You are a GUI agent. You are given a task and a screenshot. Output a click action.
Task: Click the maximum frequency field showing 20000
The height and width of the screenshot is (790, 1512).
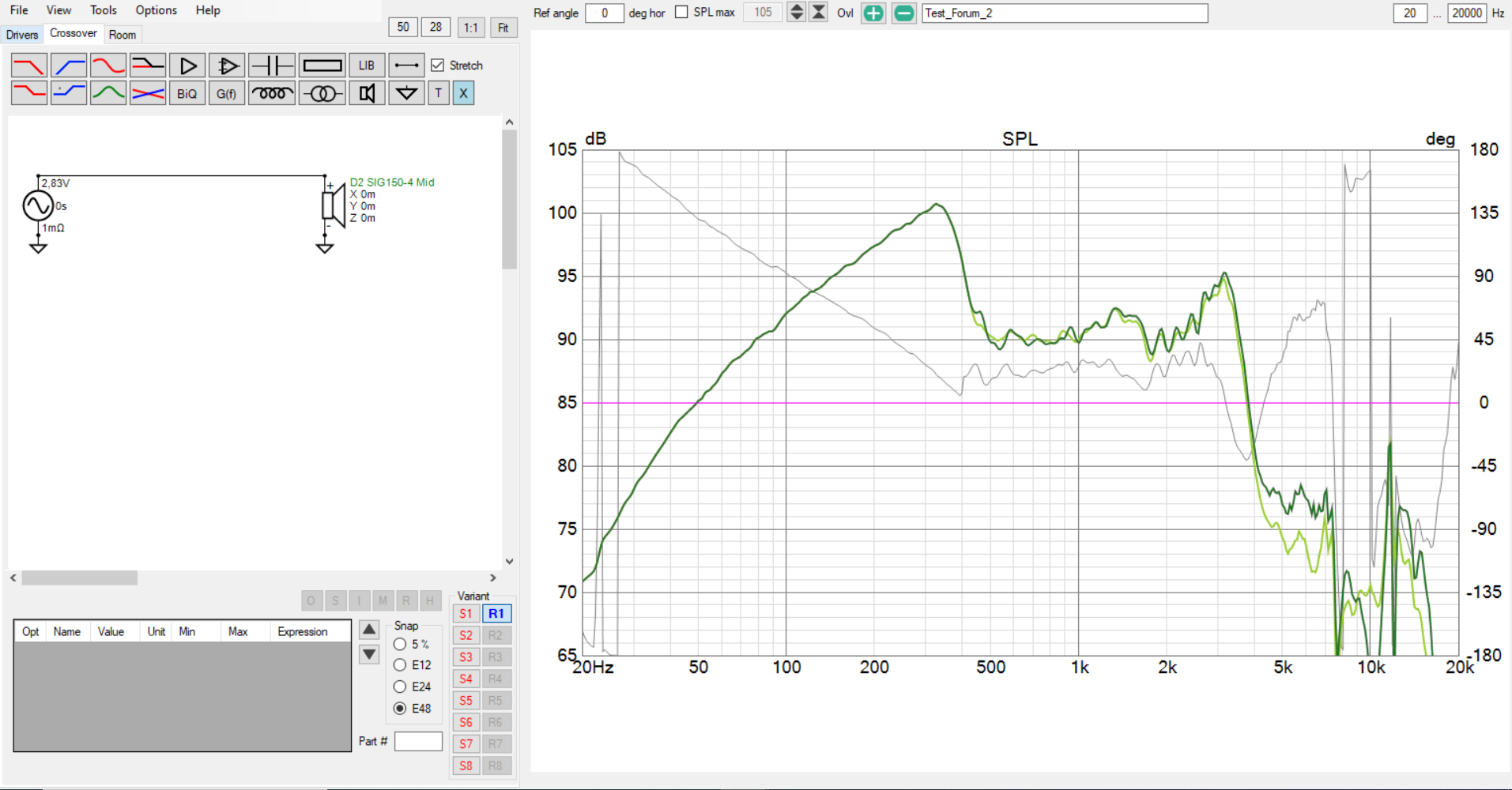(1467, 13)
